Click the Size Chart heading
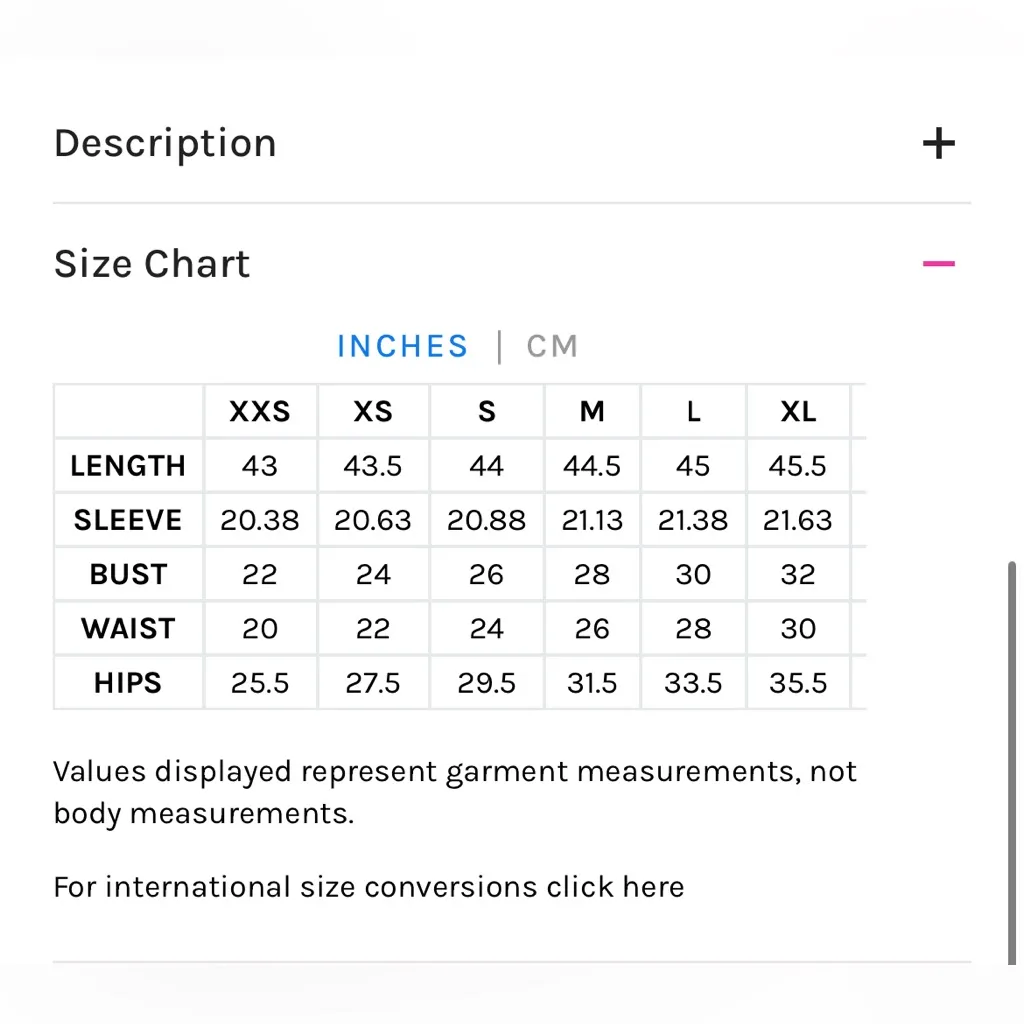 click(152, 264)
